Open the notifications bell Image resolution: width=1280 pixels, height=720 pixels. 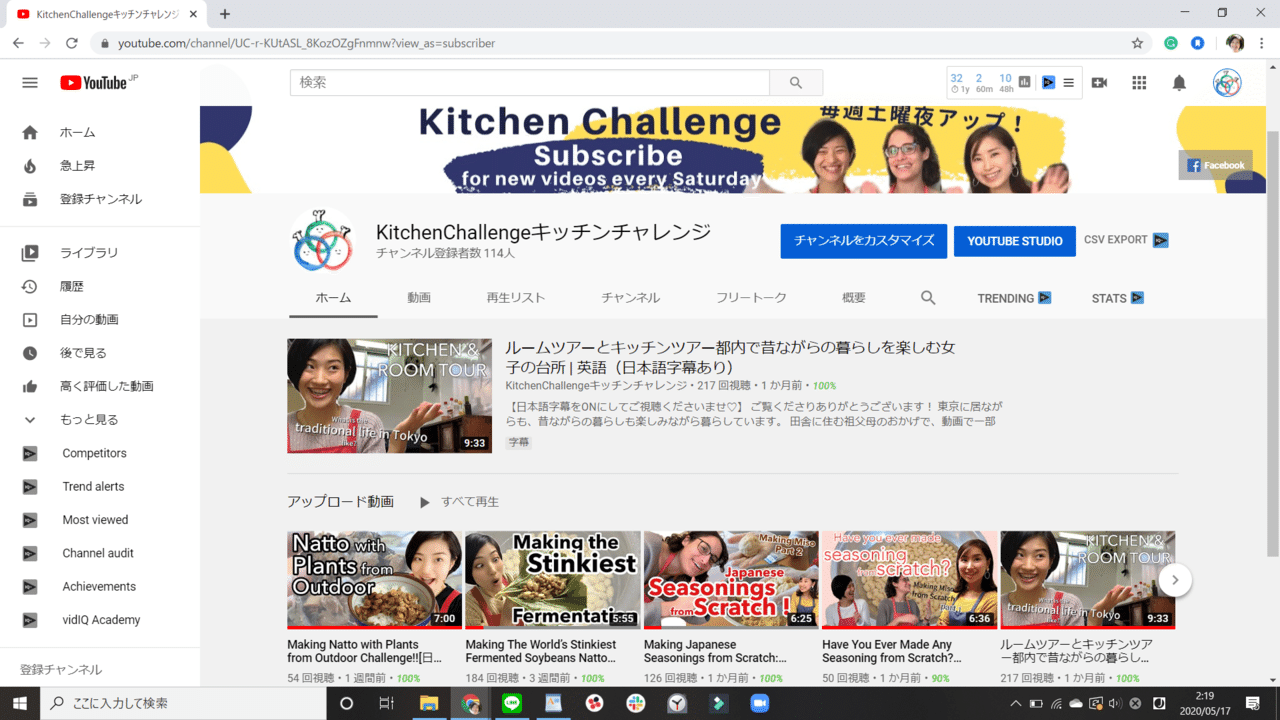1179,83
